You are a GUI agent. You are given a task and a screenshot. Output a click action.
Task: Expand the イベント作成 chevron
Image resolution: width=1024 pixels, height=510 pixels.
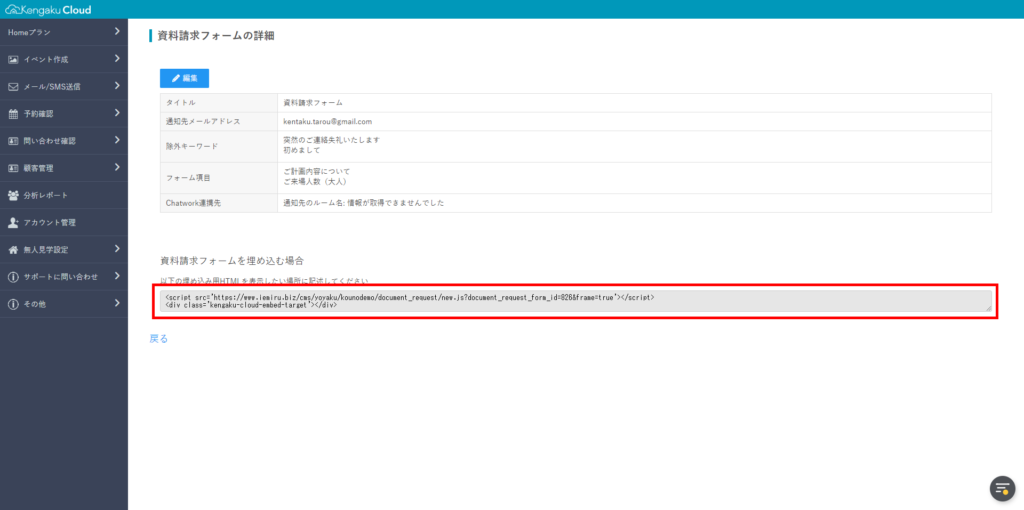pyautogui.click(x=117, y=59)
